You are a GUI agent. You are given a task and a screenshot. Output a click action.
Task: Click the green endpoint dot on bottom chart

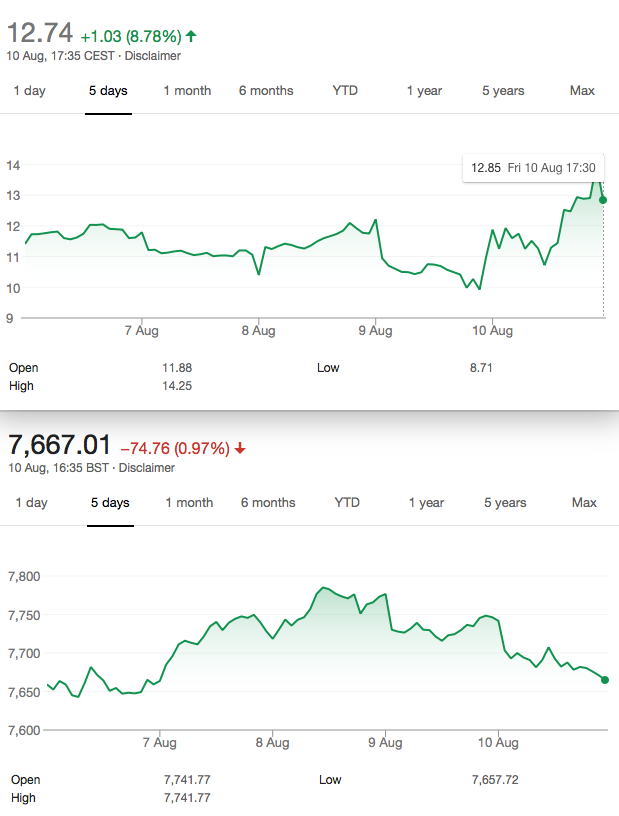[x=605, y=680]
